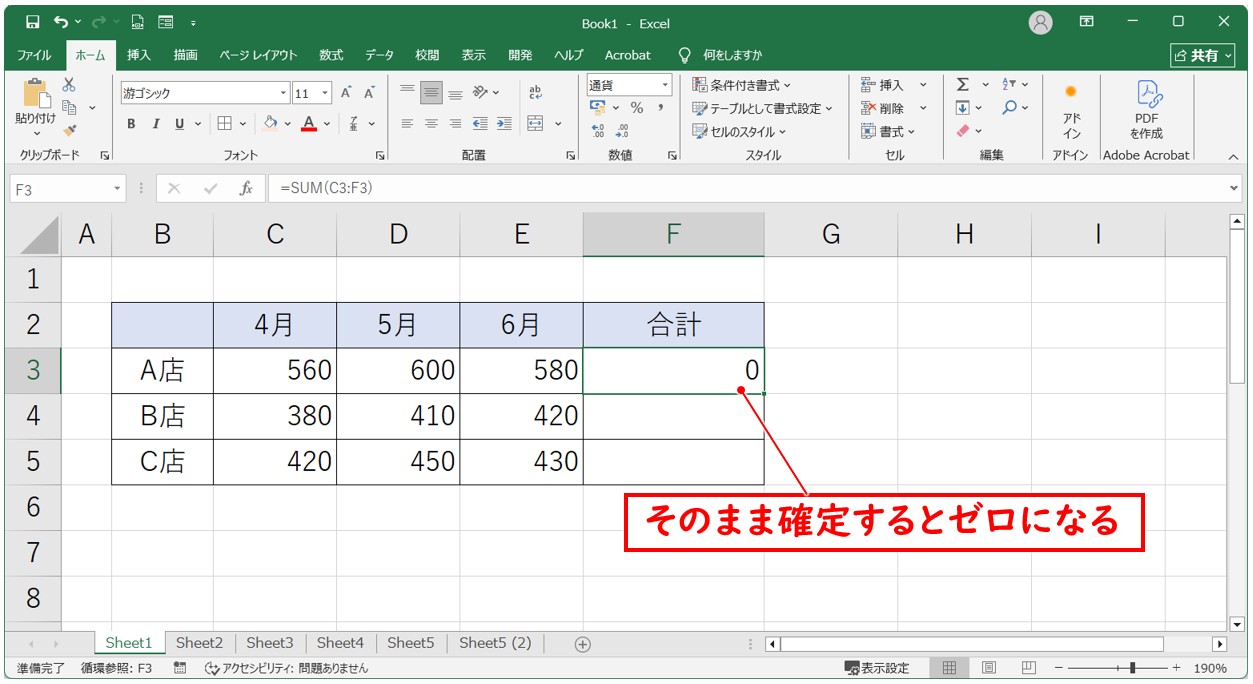Switch to the Sheet2 tab
Screen dimensions: 1253x684
[x=199, y=644]
